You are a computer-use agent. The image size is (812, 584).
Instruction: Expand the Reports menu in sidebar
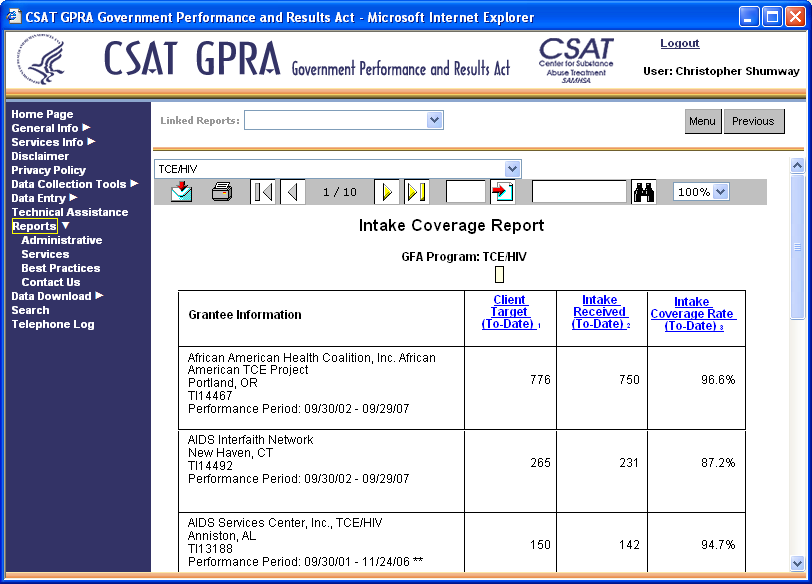point(34,226)
